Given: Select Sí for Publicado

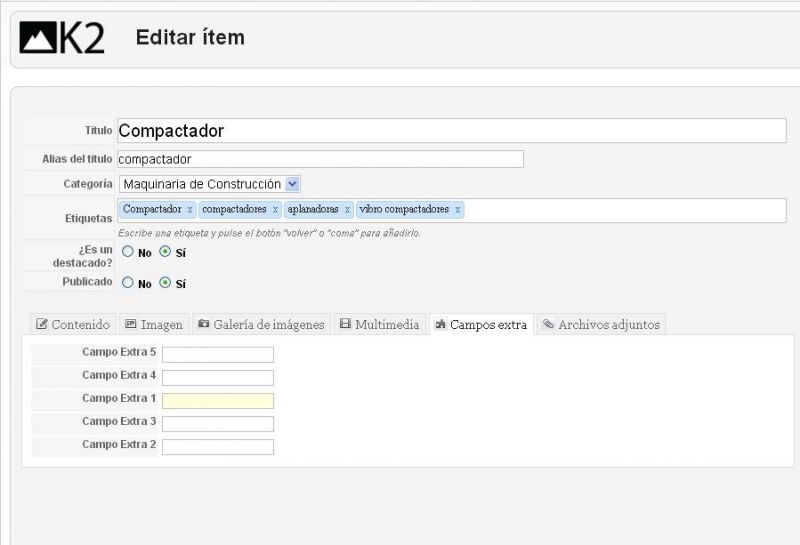Looking at the screenshot, I should 165,283.
